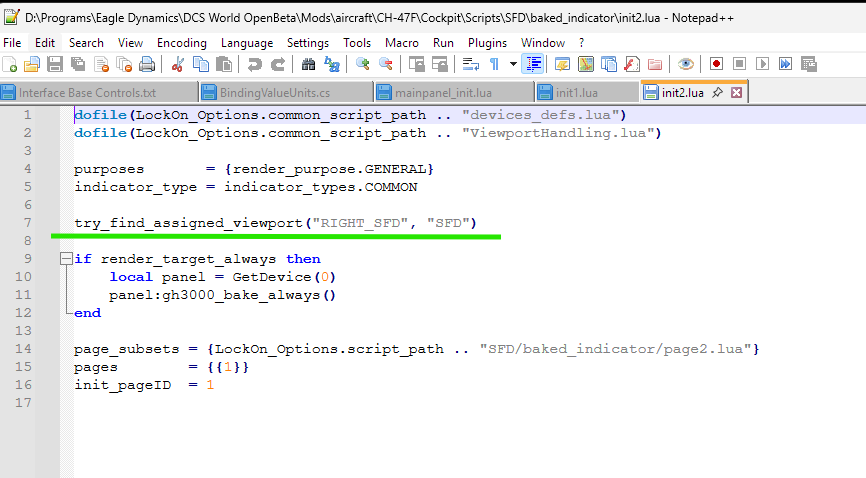Paste clipboard with toolbar Paste icon
The width and height of the screenshot is (866, 478).
point(224,64)
